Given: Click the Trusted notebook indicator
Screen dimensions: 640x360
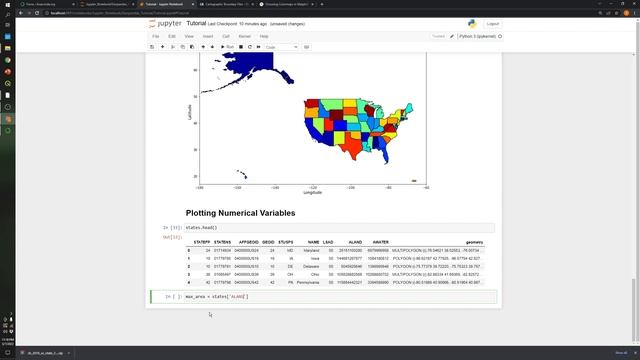Looking at the screenshot, I should point(438,36).
